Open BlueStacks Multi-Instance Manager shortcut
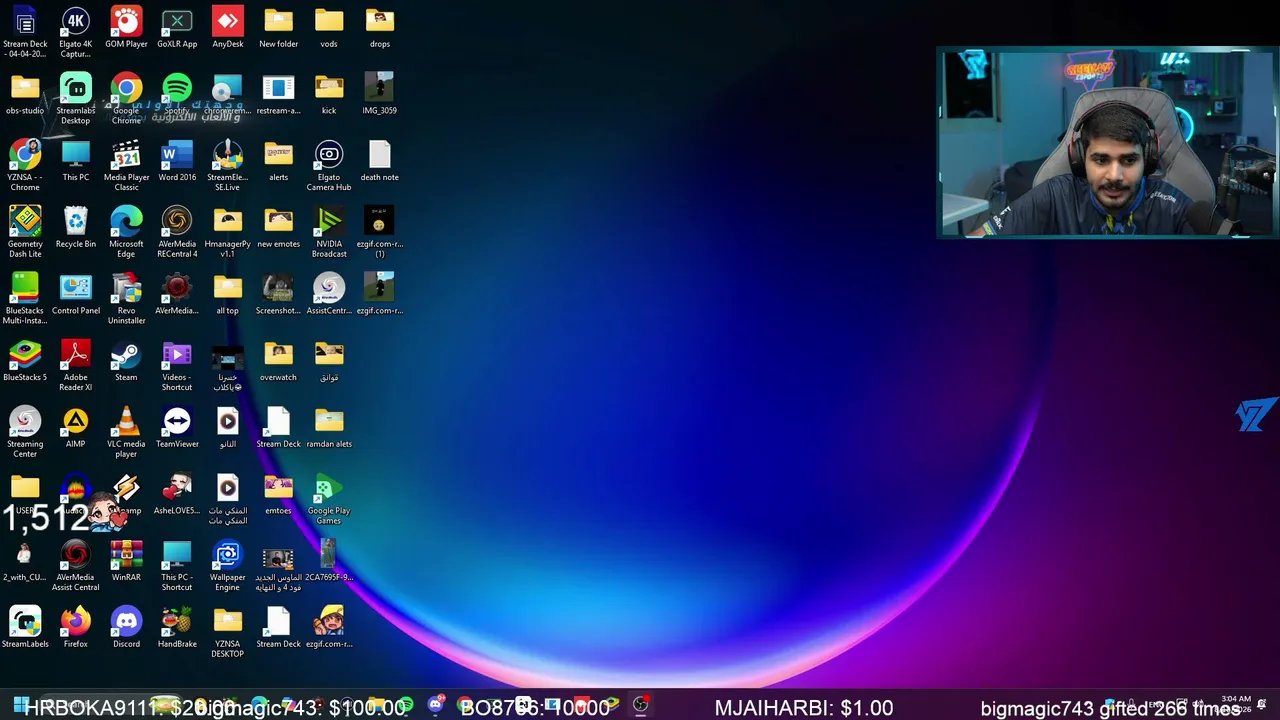 tap(25, 299)
